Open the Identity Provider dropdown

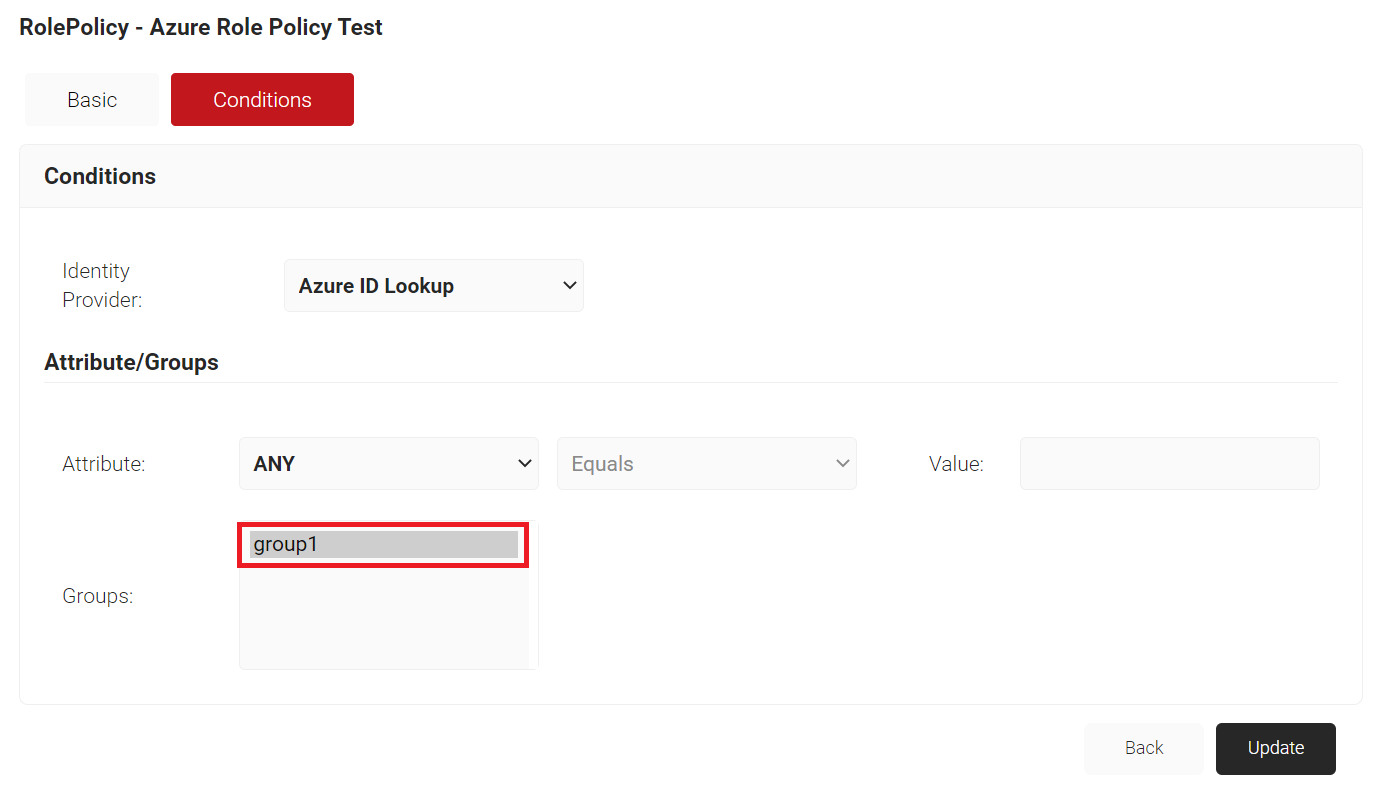tap(434, 286)
